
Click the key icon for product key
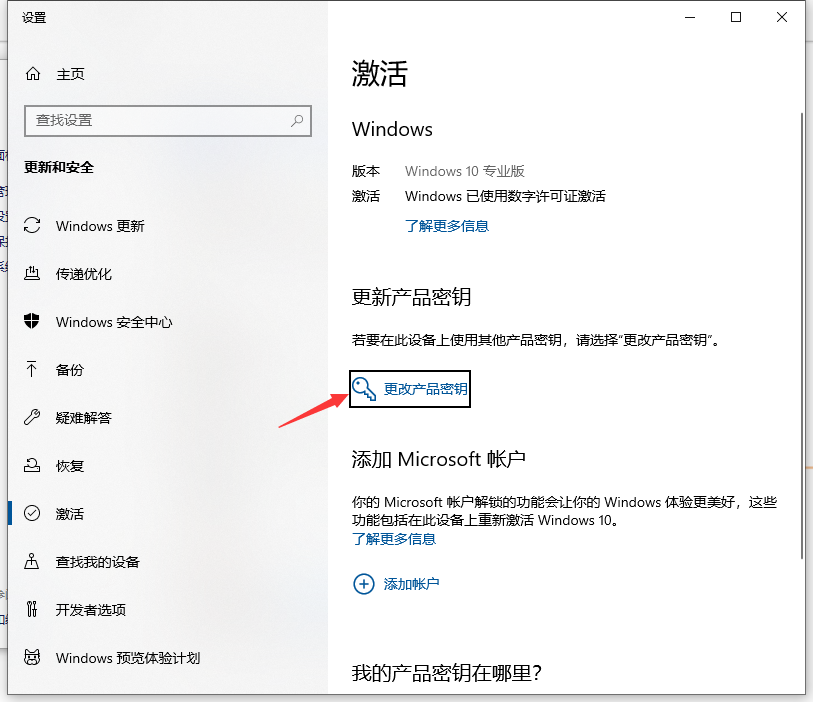click(365, 389)
